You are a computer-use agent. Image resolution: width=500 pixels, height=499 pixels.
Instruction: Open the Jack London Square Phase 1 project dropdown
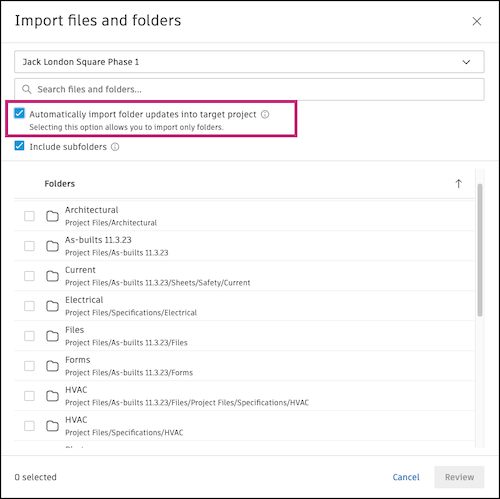pos(249,62)
